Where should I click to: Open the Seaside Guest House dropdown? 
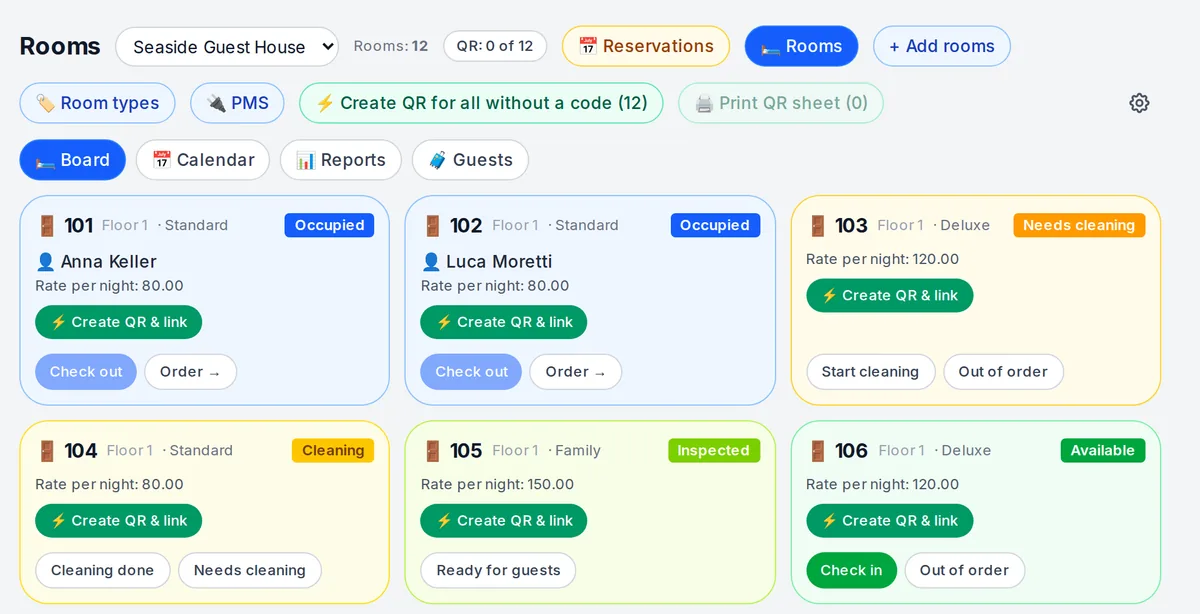coord(227,46)
